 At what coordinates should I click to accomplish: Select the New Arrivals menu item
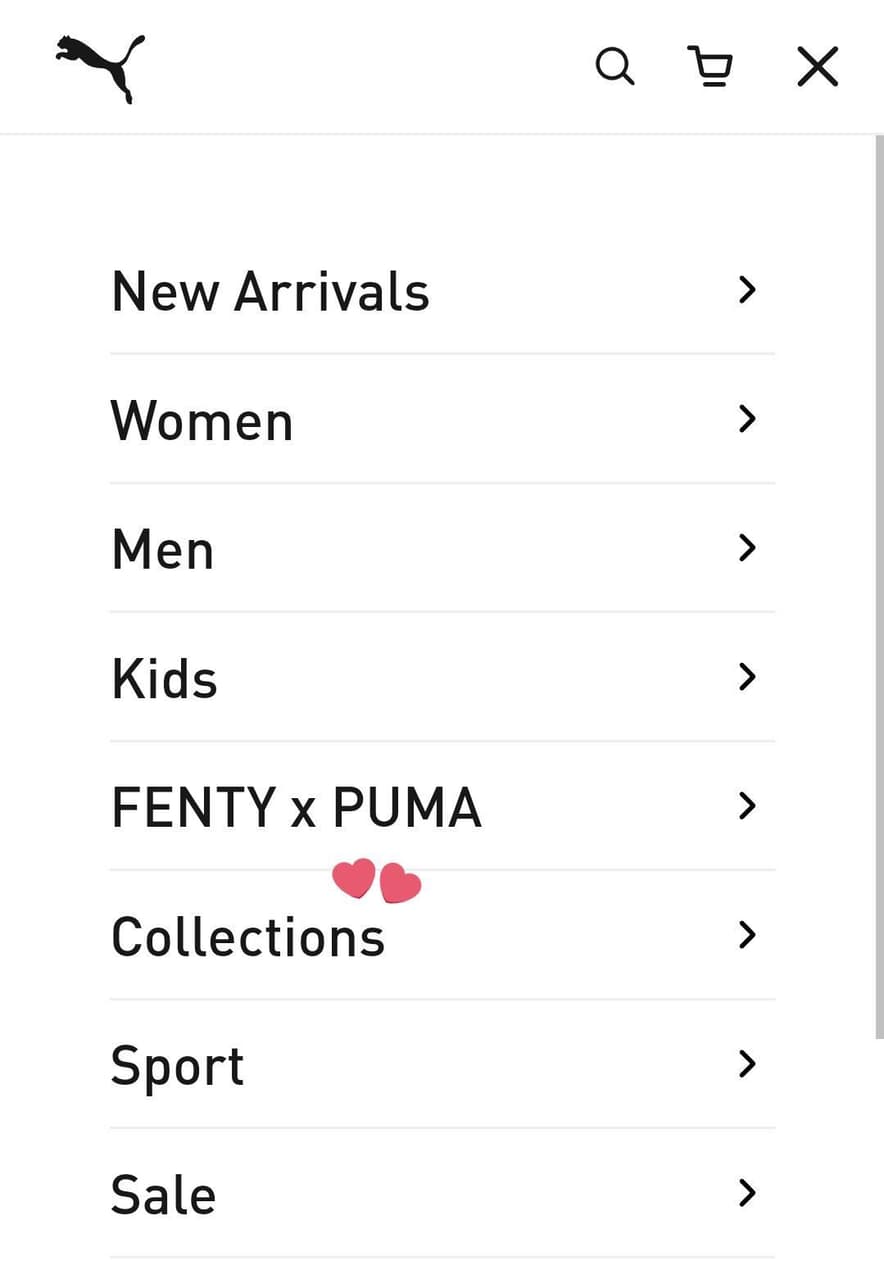[x=270, y=289]
